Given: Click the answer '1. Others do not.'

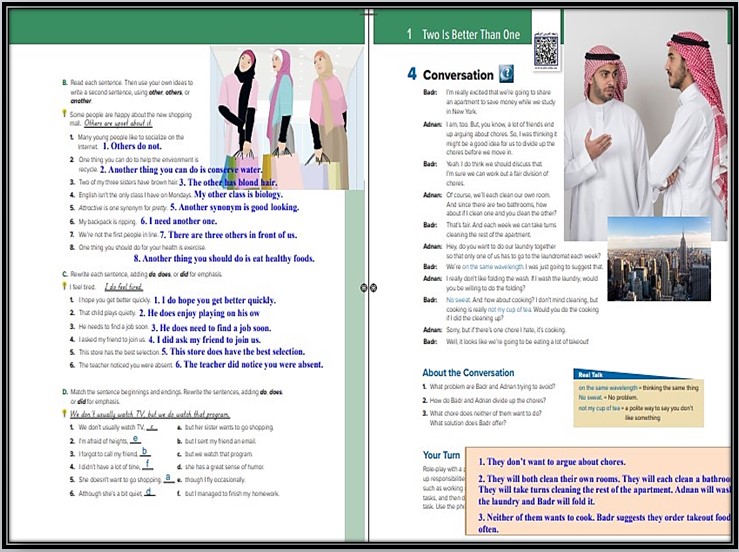Looking at the screenshot, I should click(x=132, y=146).
